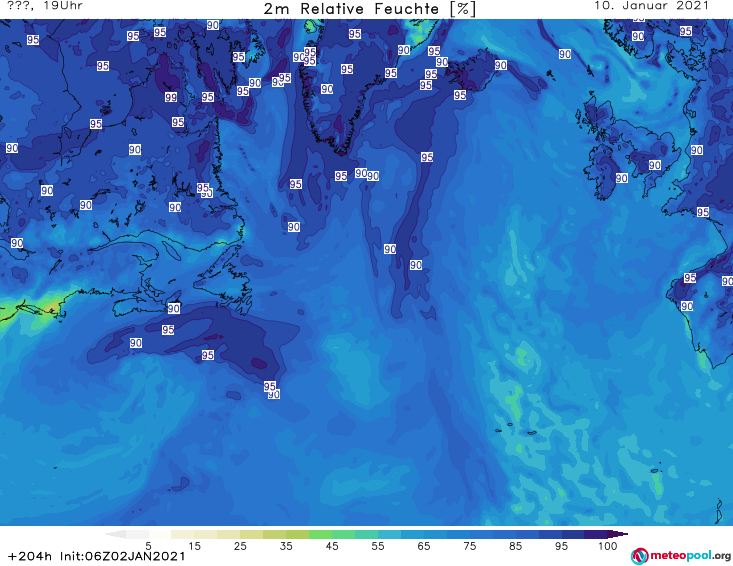Click the '25' value on the color scale
This screenshot has width=733, height=566.
(x=240, y=545)
